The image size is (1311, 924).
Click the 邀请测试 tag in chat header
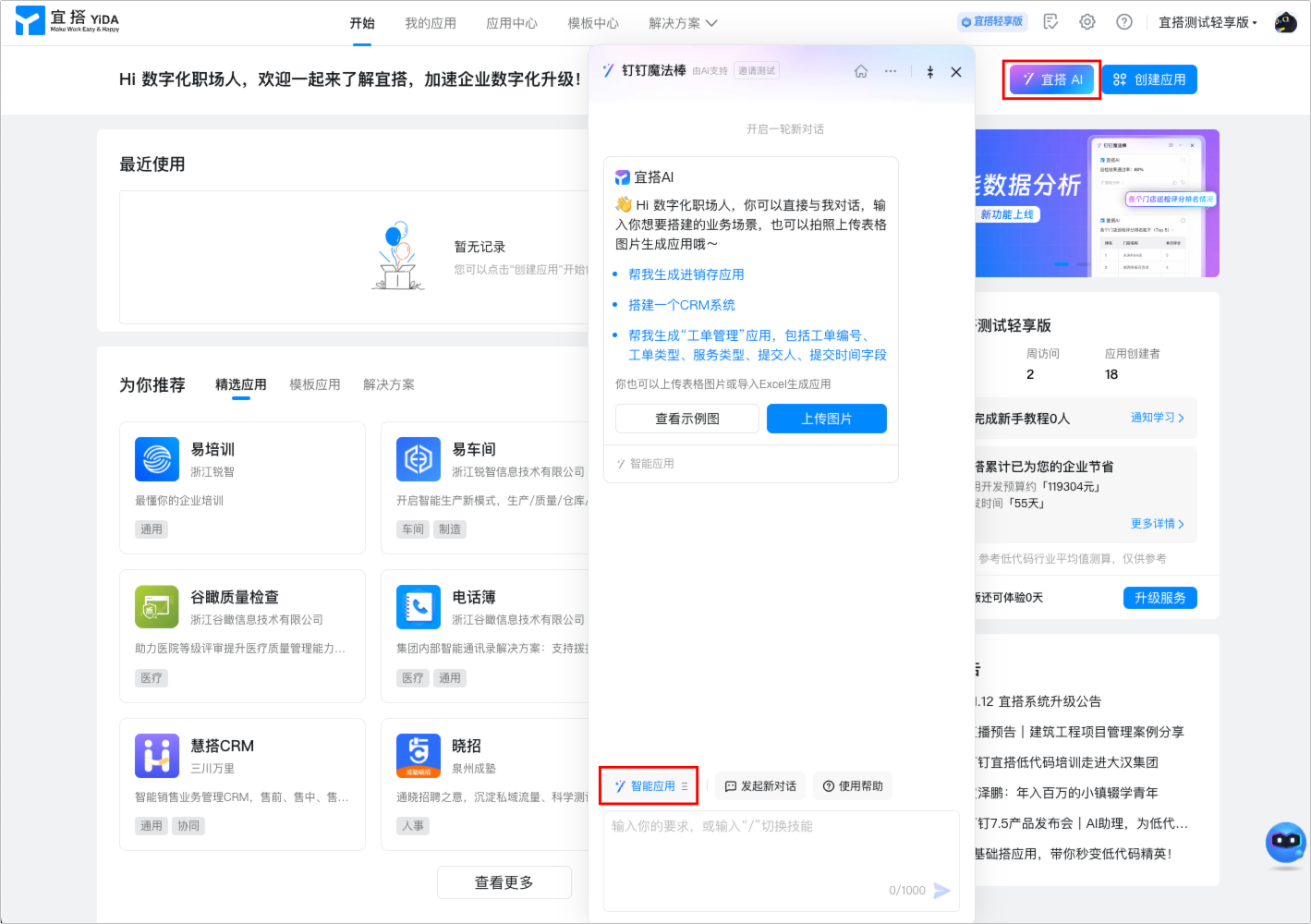[x=757, y=71]
